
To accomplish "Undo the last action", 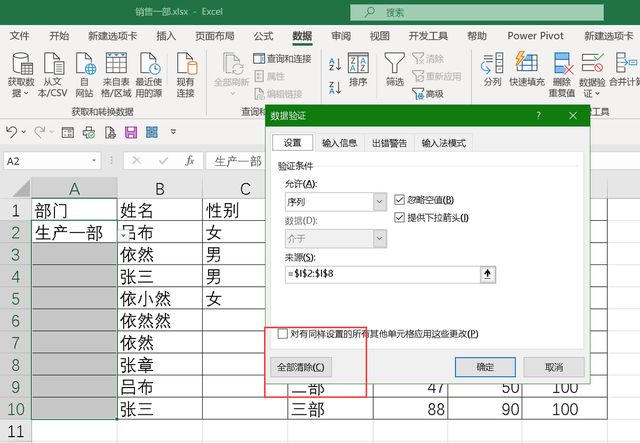I will 12,132.
